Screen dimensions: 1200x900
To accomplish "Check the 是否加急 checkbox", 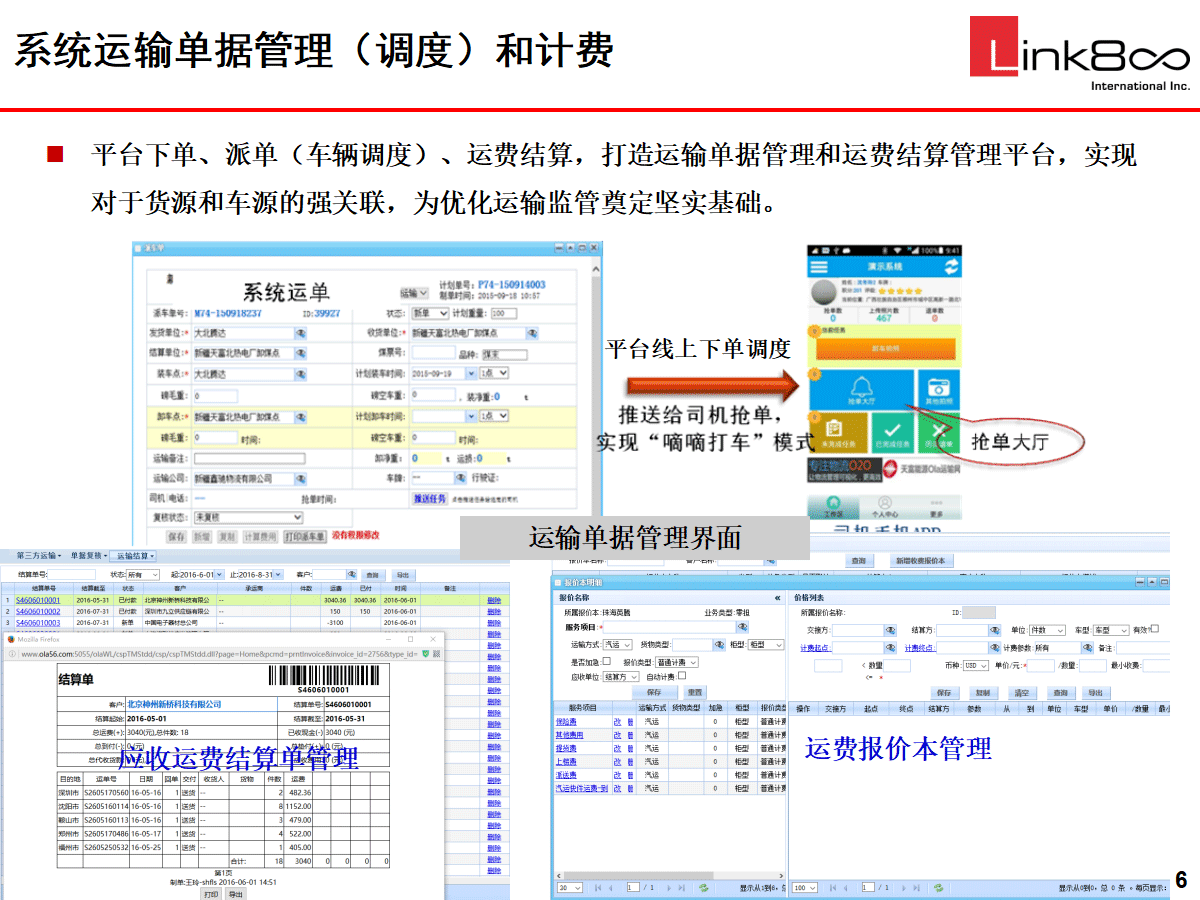I will coord(607,662).
